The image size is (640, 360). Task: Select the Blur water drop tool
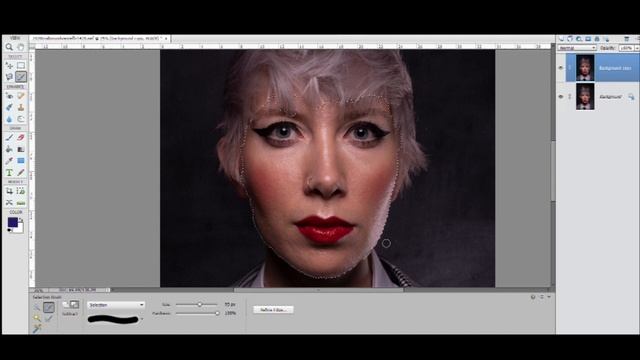point(9,119)
